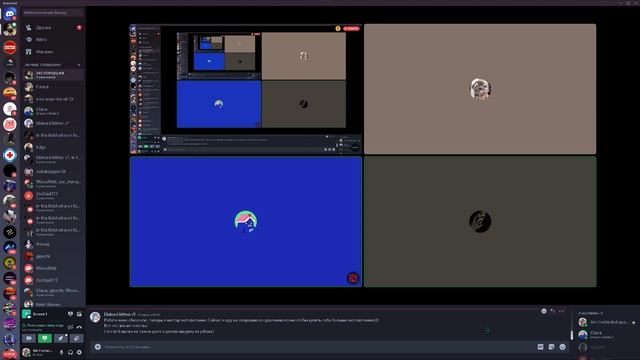Image resolution: width=640 pixels, height=360 pixels.
Task: Open the Edge direct message
Action: pos(53,147)
